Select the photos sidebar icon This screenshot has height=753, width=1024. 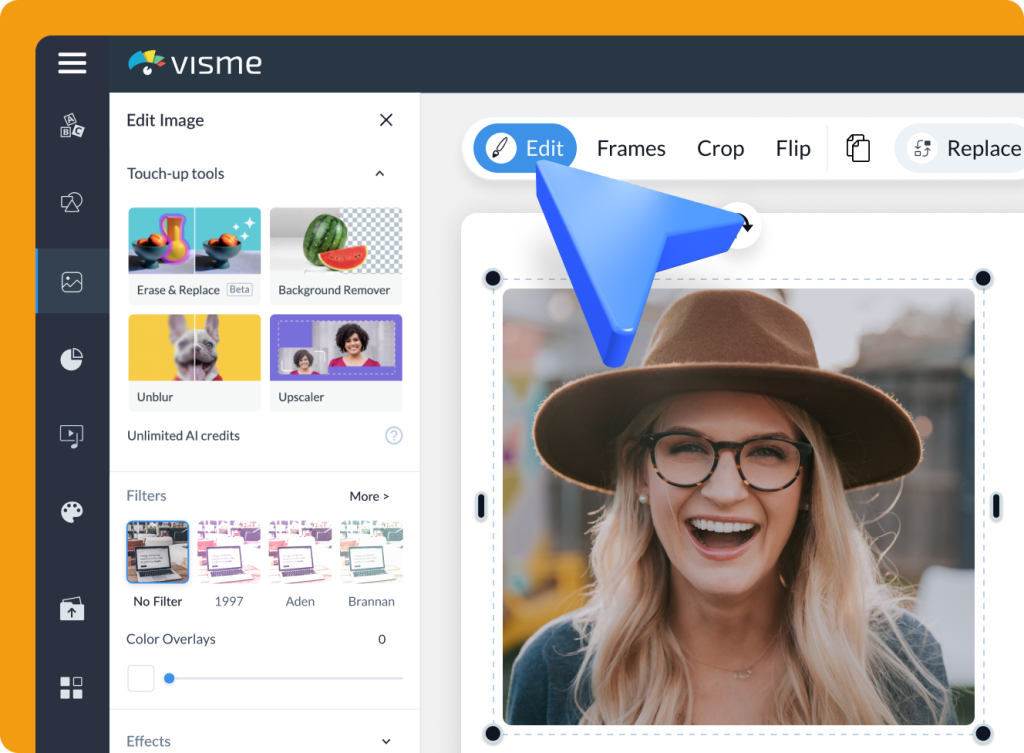[72, 281]
